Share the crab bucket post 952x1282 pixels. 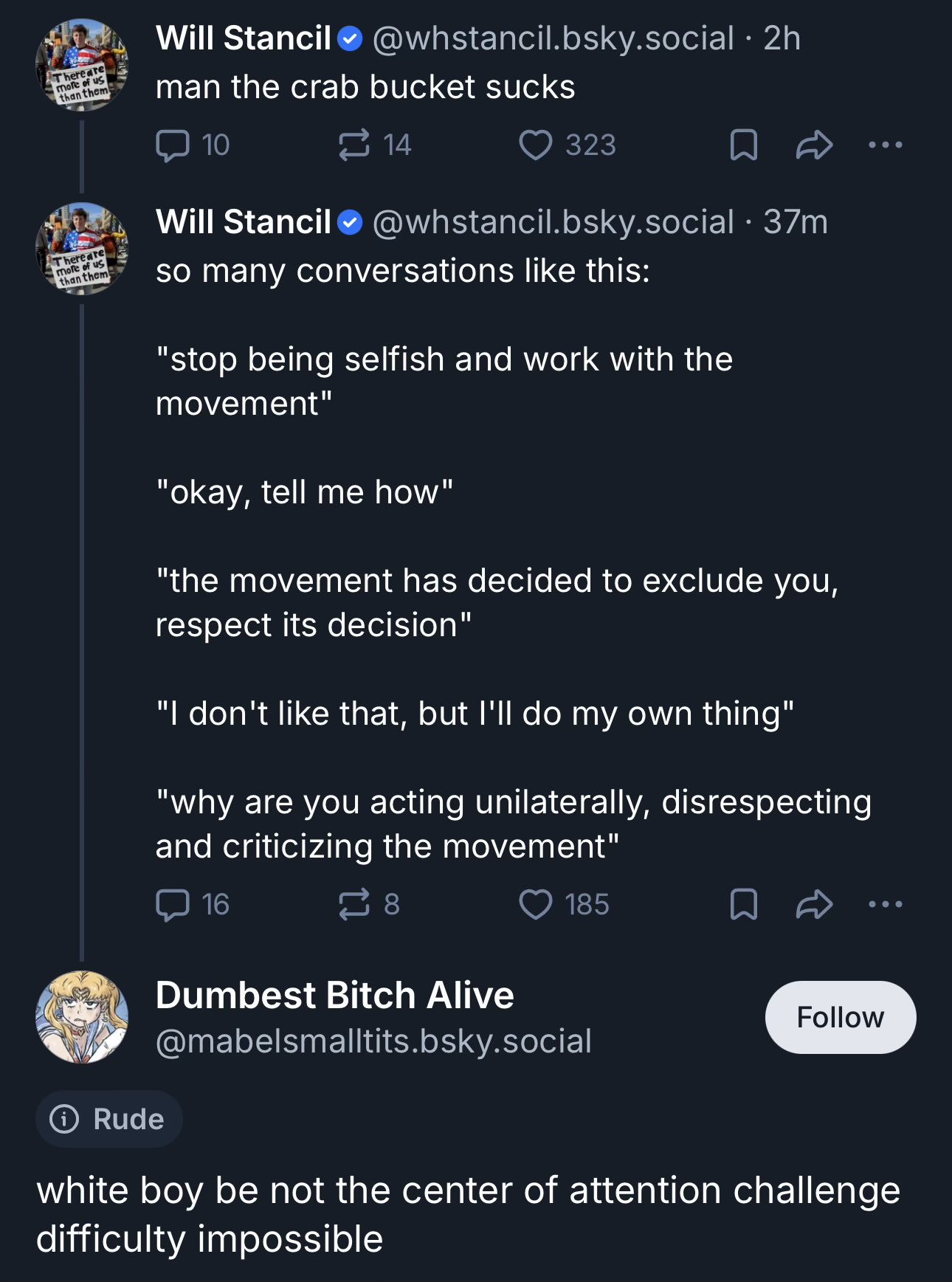814,145
